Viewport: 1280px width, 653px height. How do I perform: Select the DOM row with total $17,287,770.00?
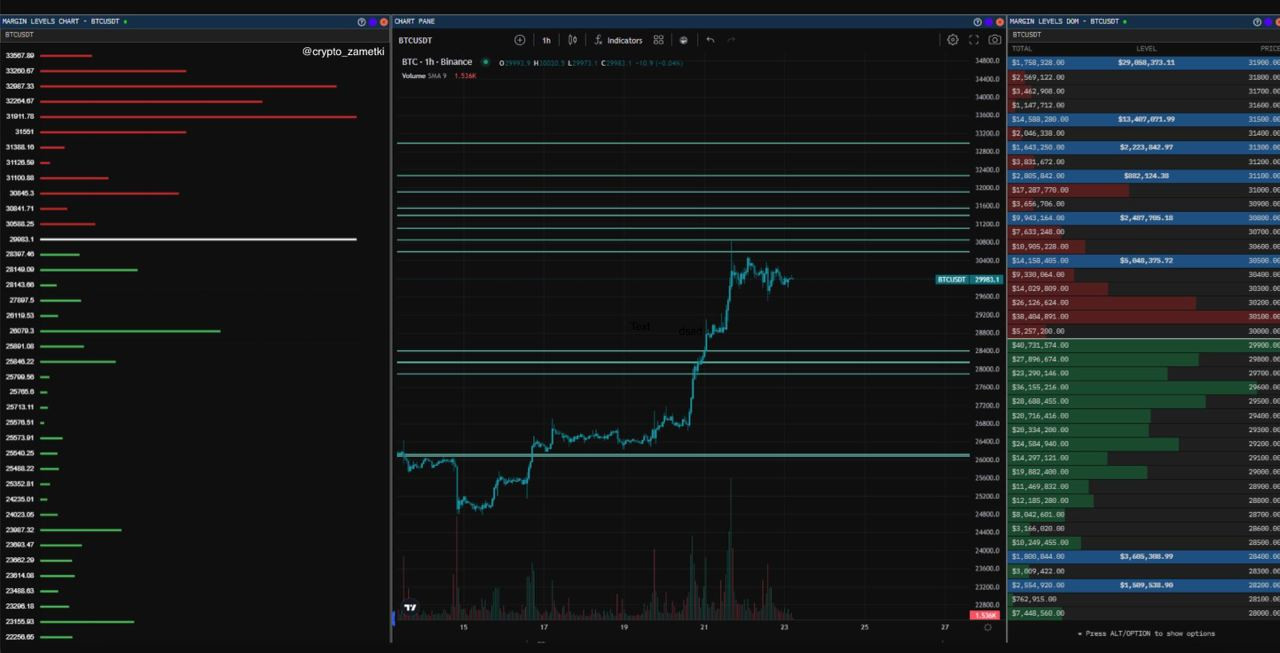pyautogui.click(x=1144, y=190)
